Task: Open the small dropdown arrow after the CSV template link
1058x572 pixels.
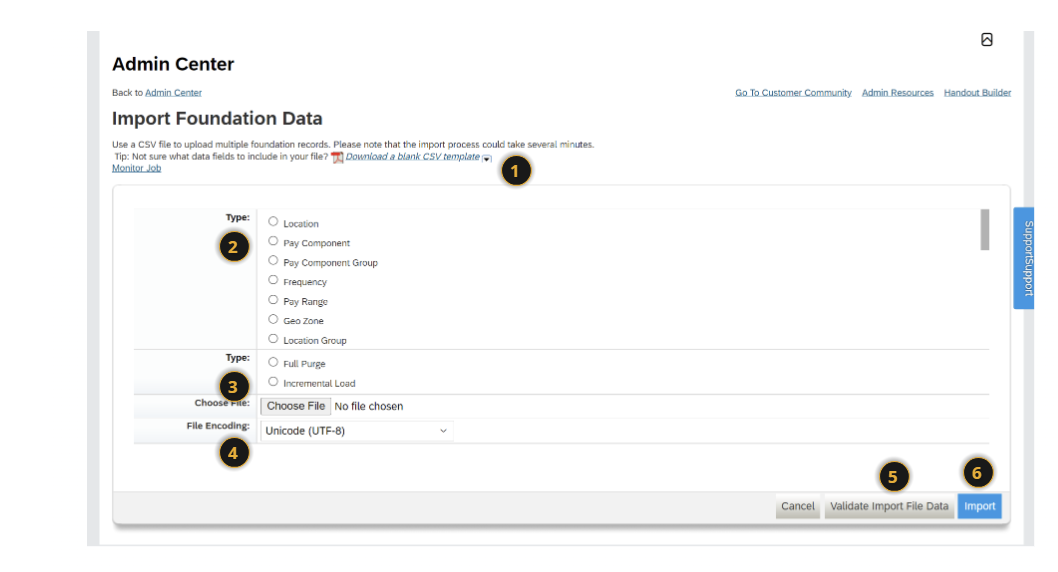Action: click(486, 159)
